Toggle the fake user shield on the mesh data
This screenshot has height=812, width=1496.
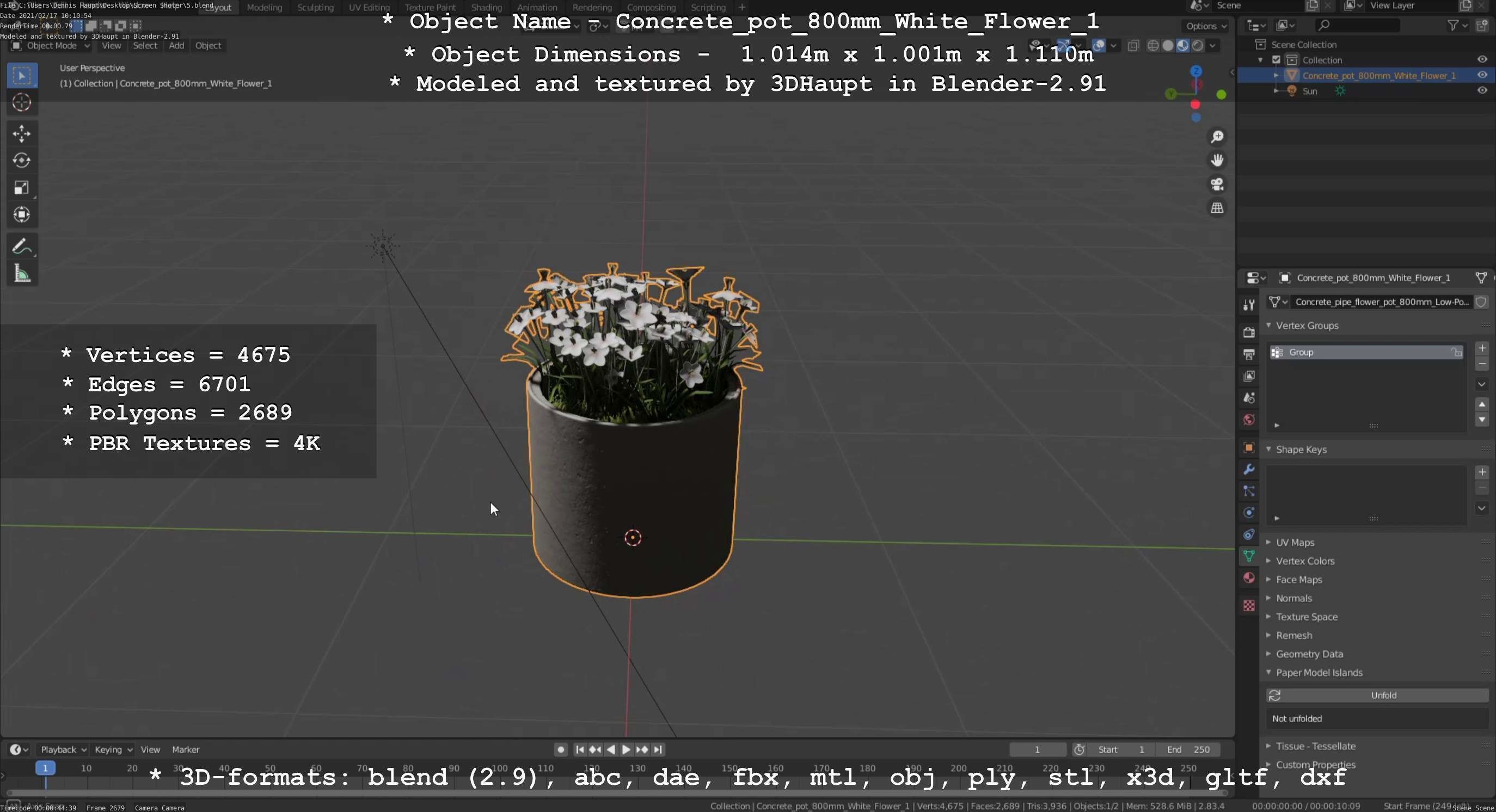coord(1481,302)
